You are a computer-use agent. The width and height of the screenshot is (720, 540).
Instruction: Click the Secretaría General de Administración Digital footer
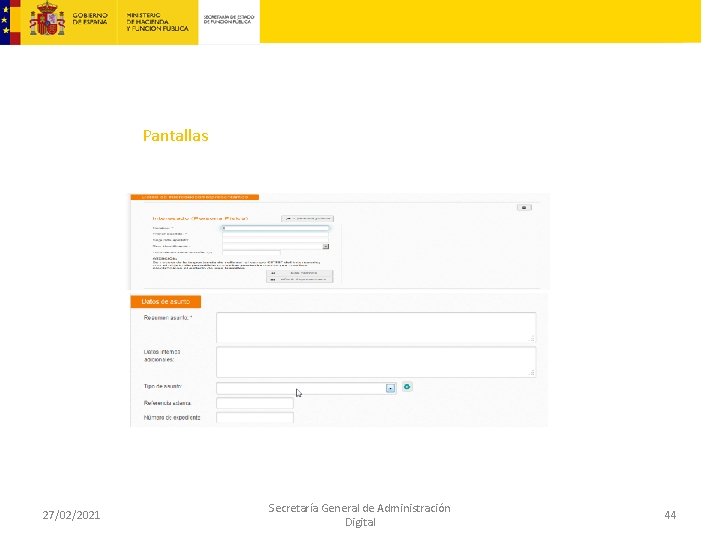pyautogui.click(x=360, y=515)
